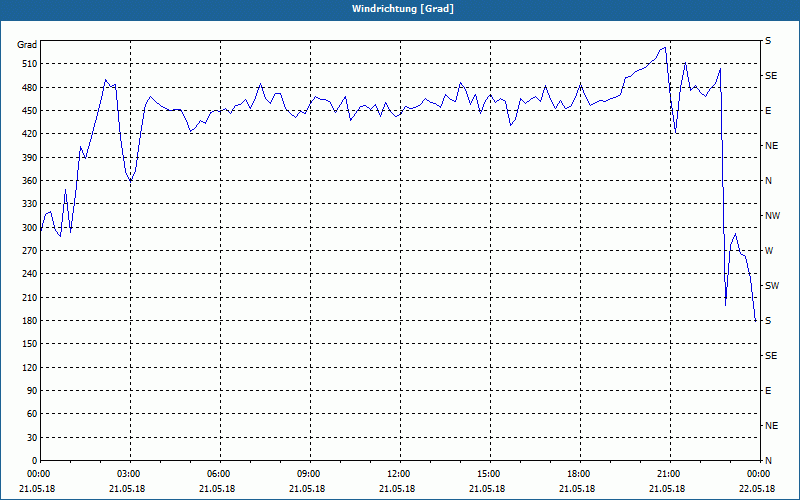Image resolution: width=800 pixels, height=500 pixels.
Task: Click the NW compass label
Action: (772, 216)
